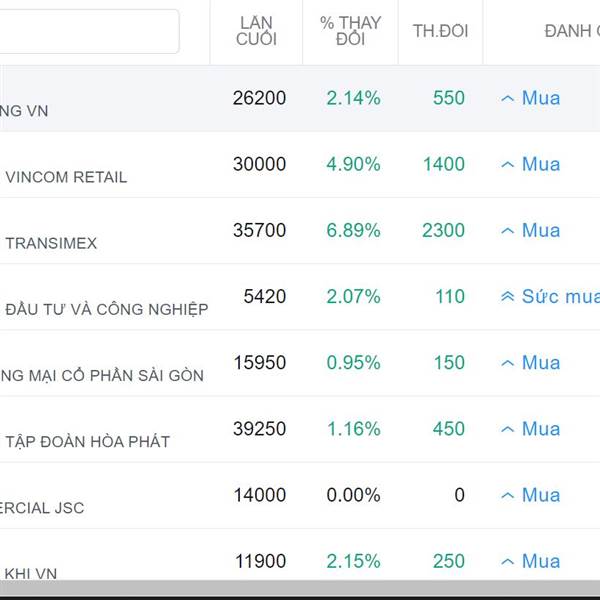Click last price 11900
The width and height of the screenshot is (600, 600).
[261, 561]
